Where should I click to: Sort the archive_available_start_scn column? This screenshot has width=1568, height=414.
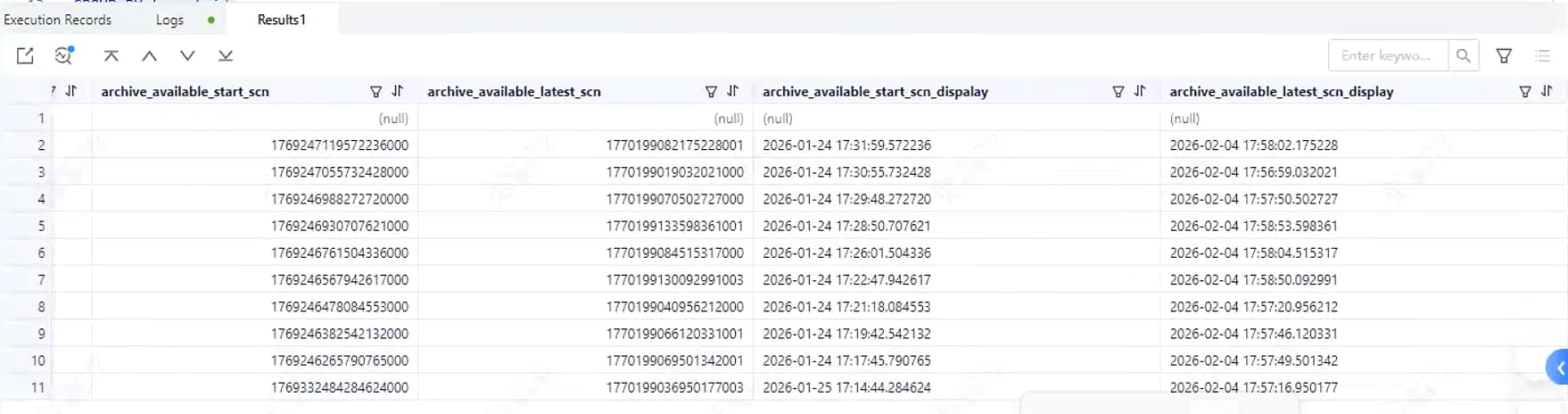pyautogui.click(x=398, y=91)
